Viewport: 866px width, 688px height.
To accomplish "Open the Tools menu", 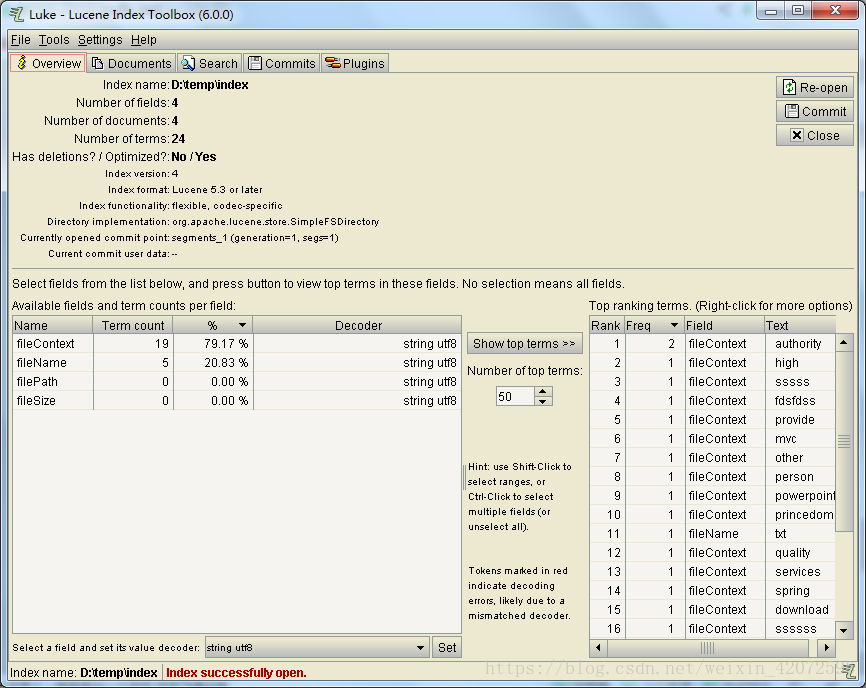I will pos(54,40).
